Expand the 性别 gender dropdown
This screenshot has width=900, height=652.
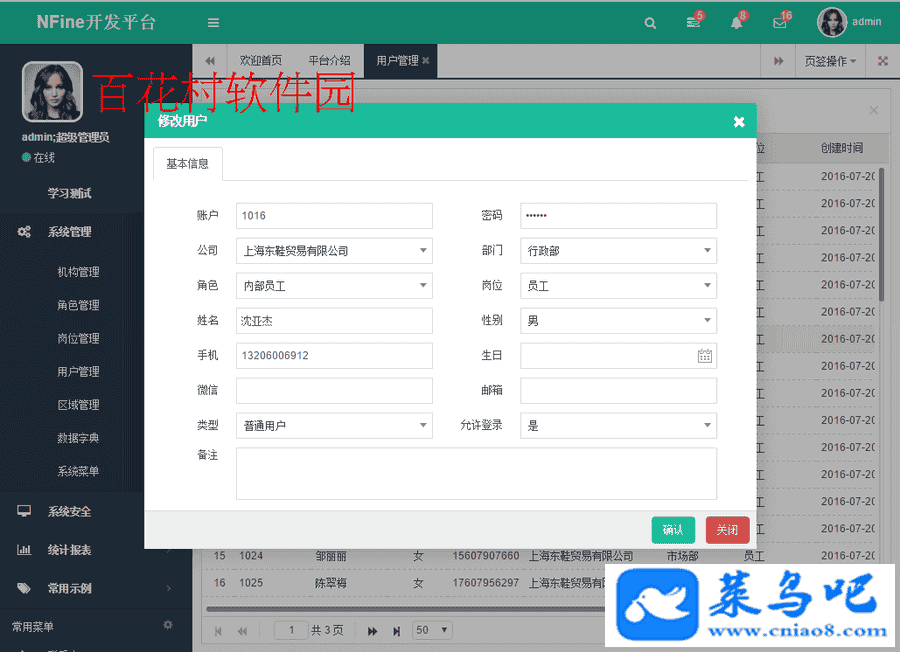(x=618, y=321)
